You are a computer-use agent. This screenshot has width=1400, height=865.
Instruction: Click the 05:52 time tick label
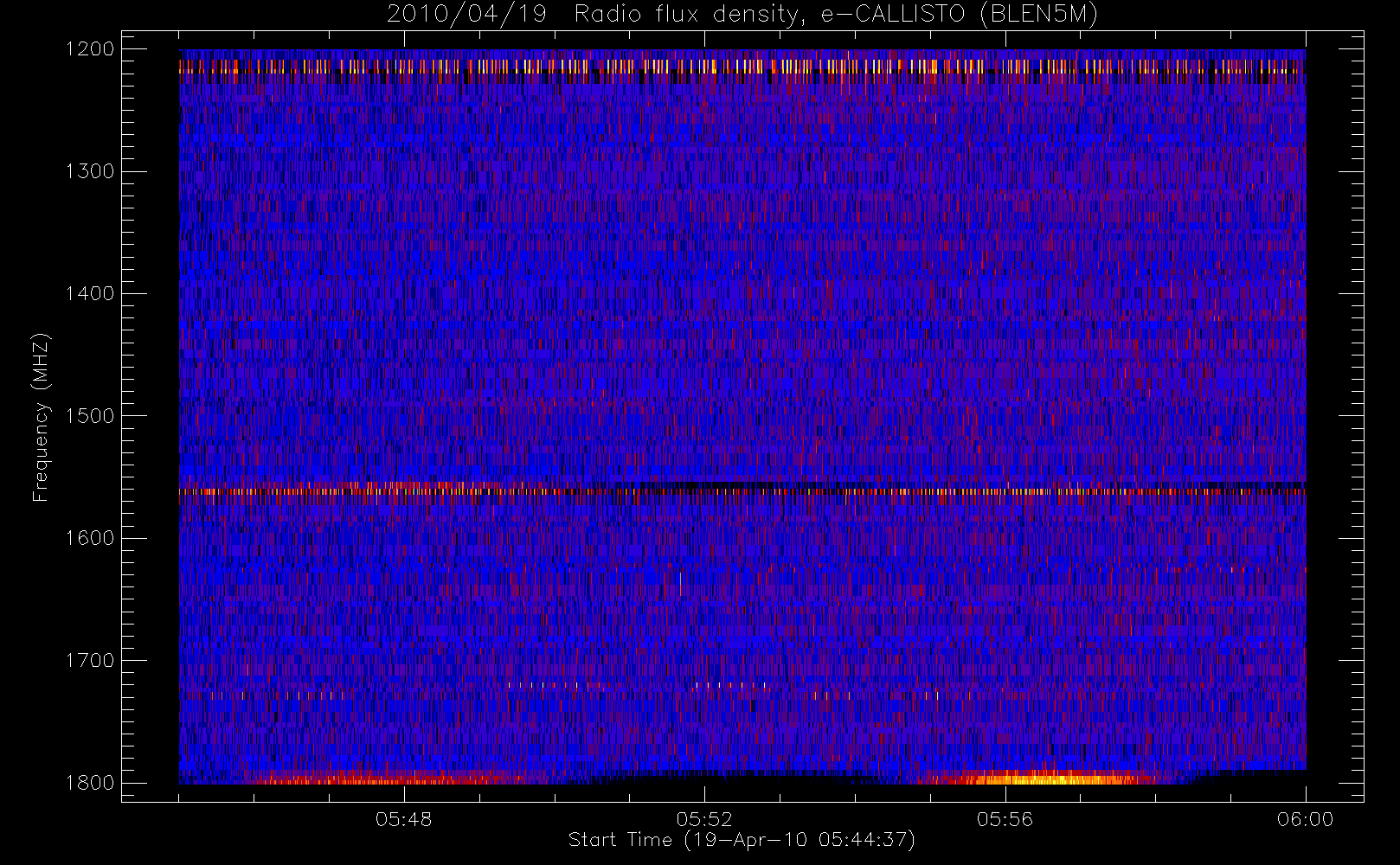[x=704, y=819]
